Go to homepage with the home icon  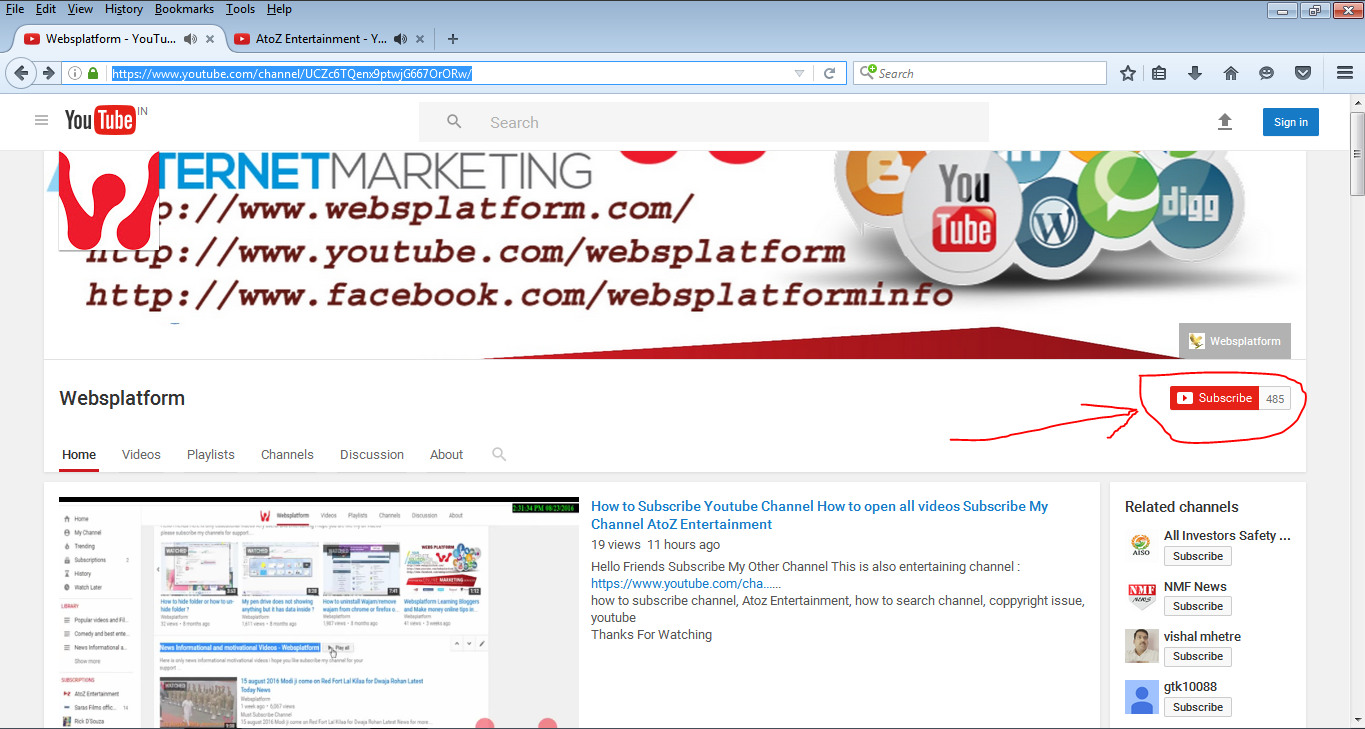point(1230,72)
